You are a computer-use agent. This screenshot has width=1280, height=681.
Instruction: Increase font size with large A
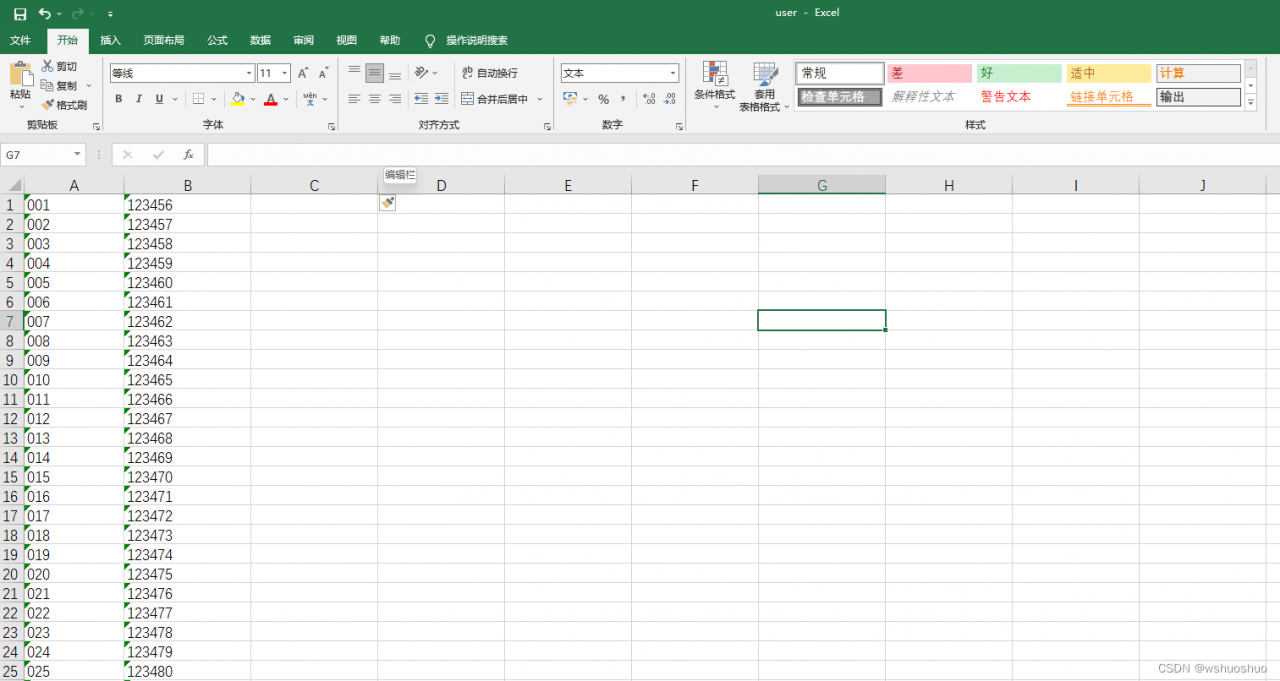tap(303, 73)
